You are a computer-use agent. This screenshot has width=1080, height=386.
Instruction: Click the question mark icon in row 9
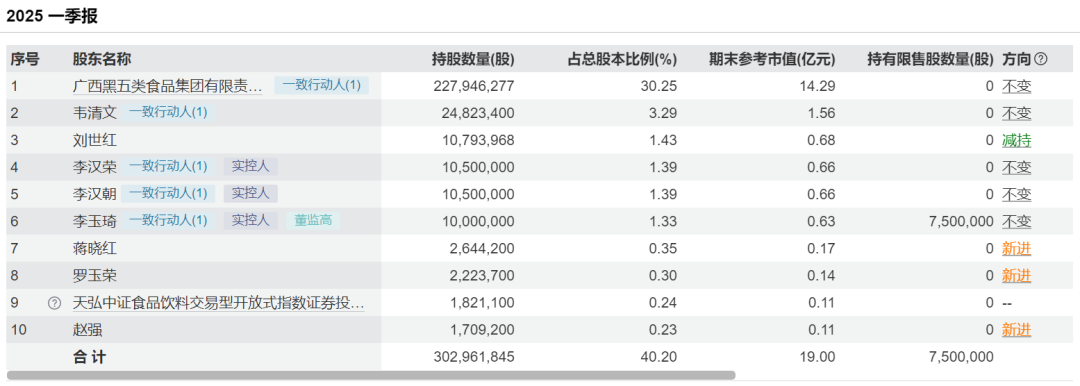coord(54,303)
